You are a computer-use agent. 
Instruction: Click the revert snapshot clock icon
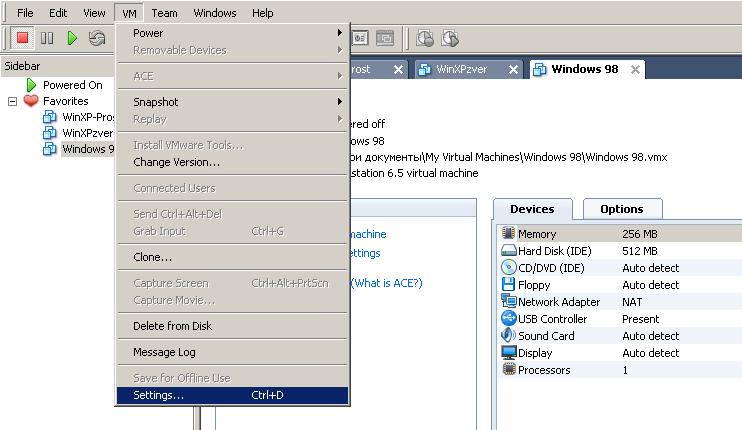pyautogui.click(x=450, y=38)
